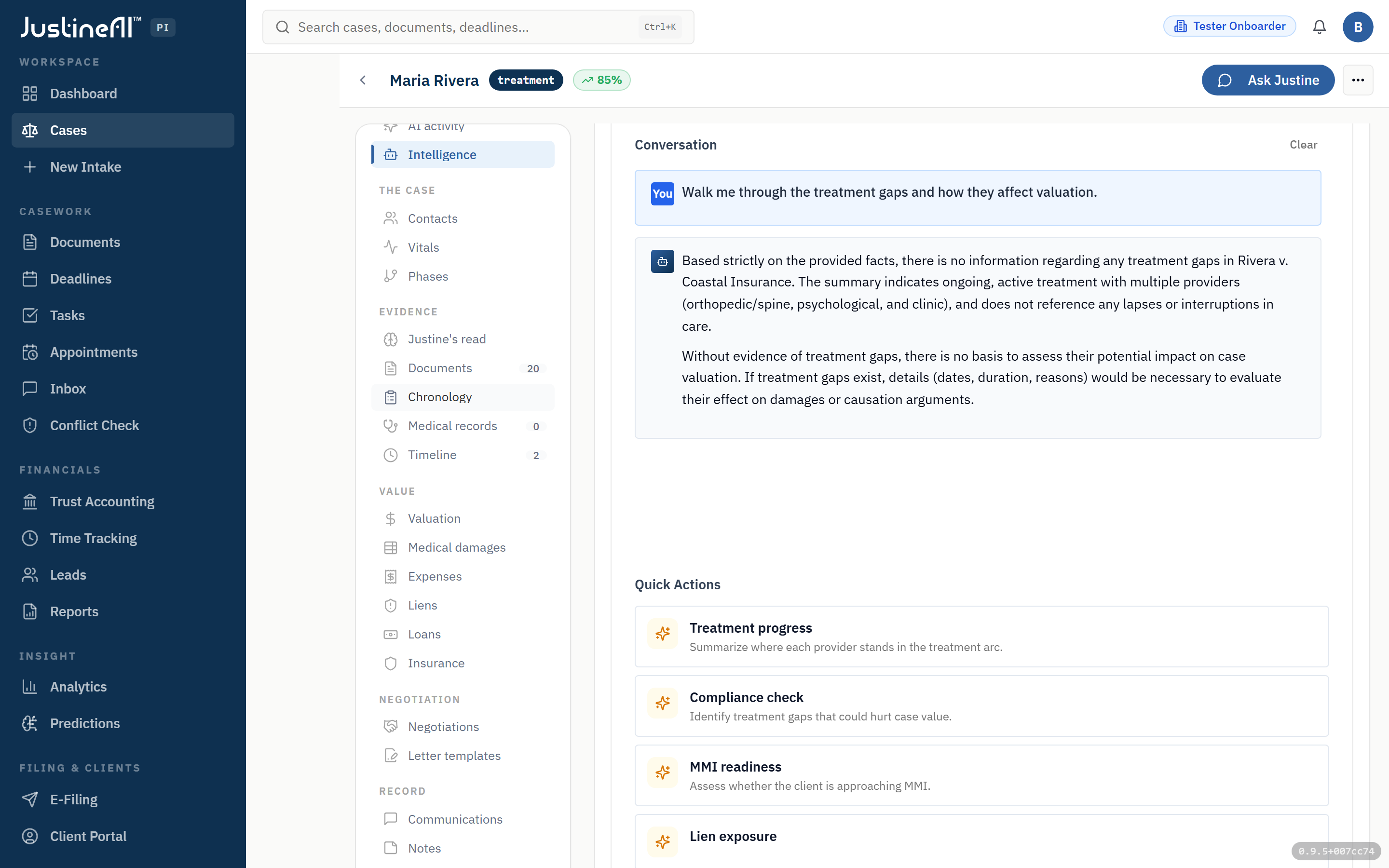Click the Ask Justine button
The height and width of the screenshot is (868, 1389).
1267,81
